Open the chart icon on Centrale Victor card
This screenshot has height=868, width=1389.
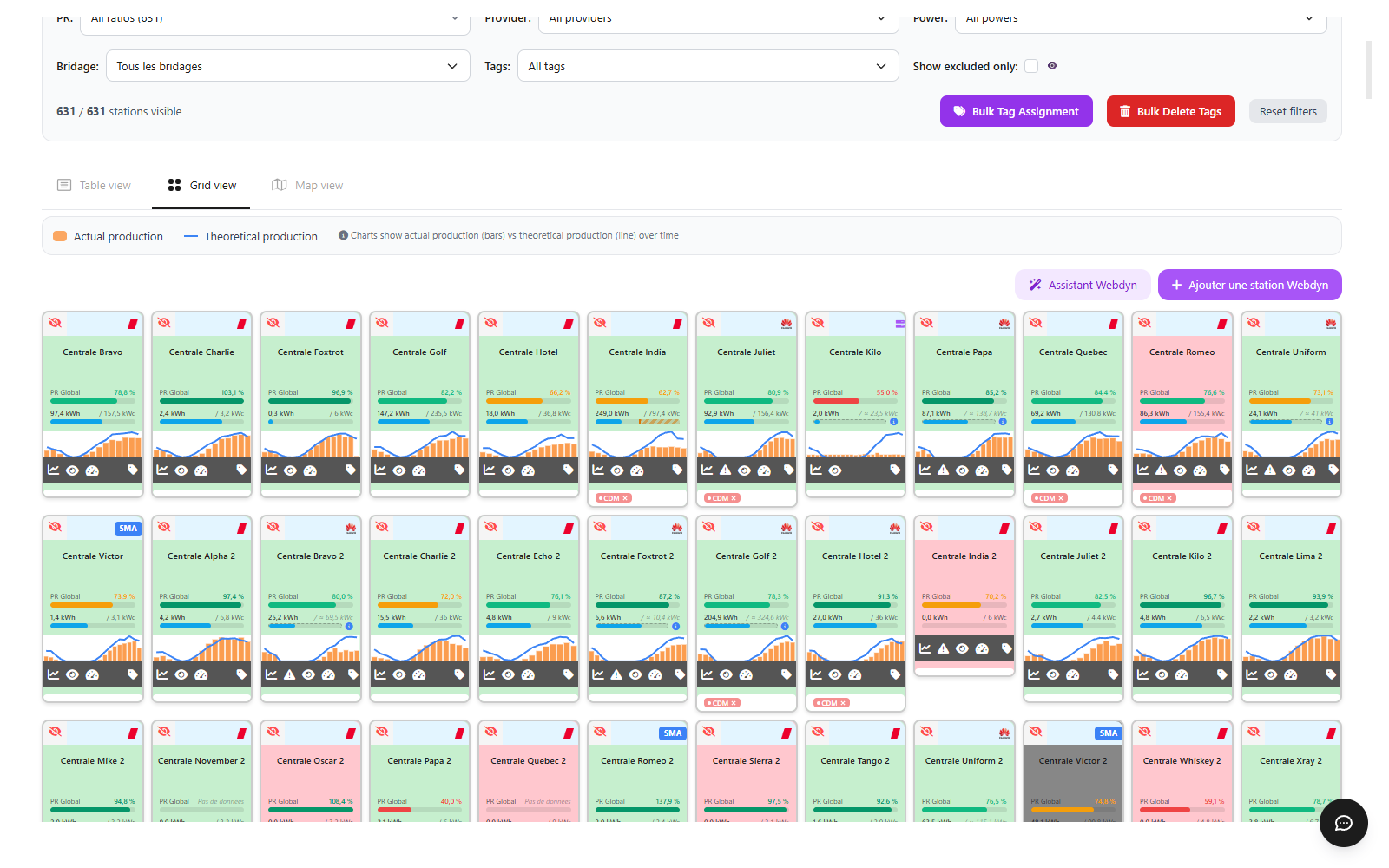(54, 674)
